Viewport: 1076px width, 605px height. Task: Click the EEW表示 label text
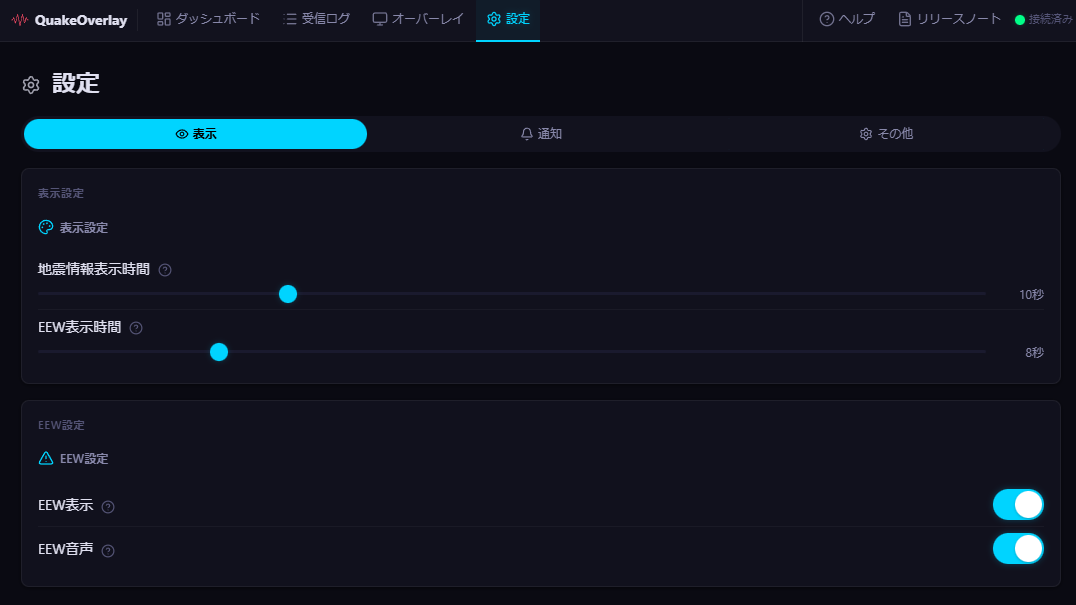66,506
